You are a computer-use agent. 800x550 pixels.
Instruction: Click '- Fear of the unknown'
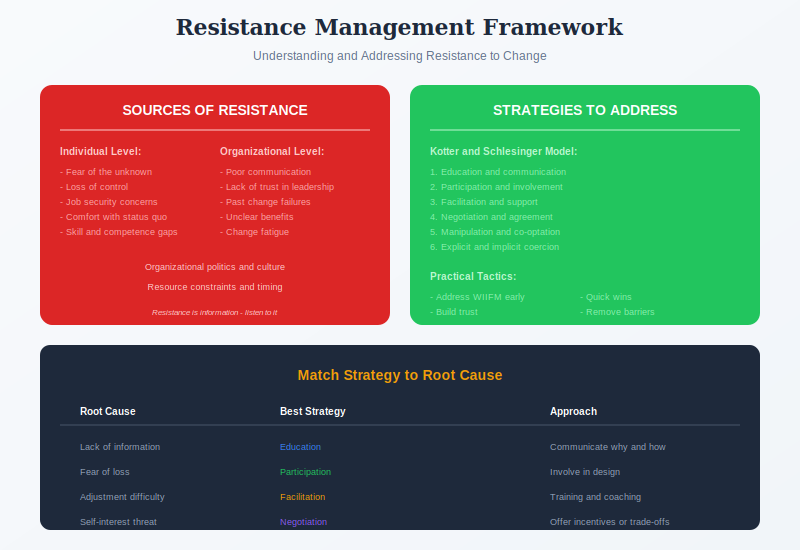pos(106,172)
